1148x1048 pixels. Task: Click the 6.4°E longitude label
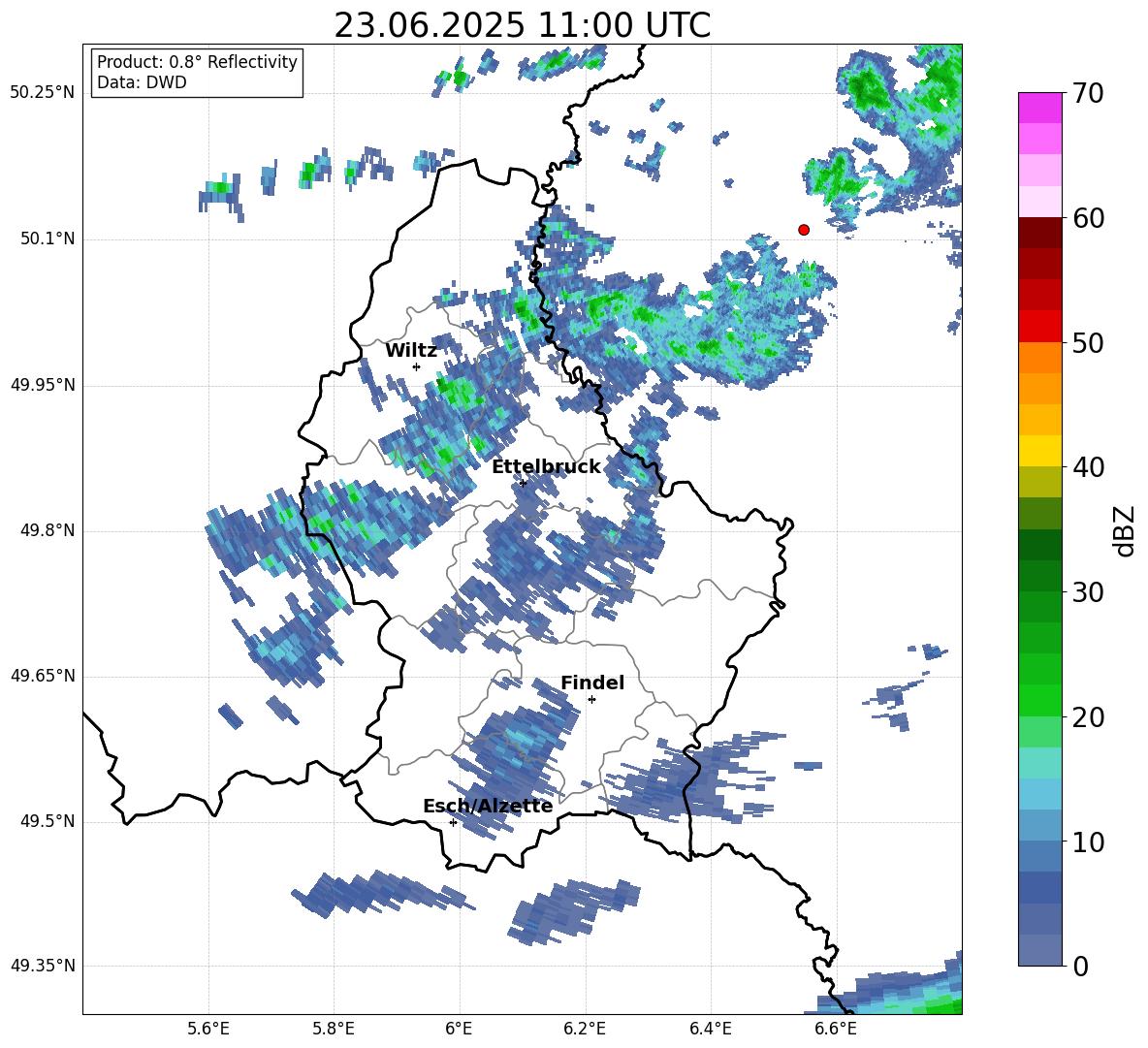pos(710,1029)
